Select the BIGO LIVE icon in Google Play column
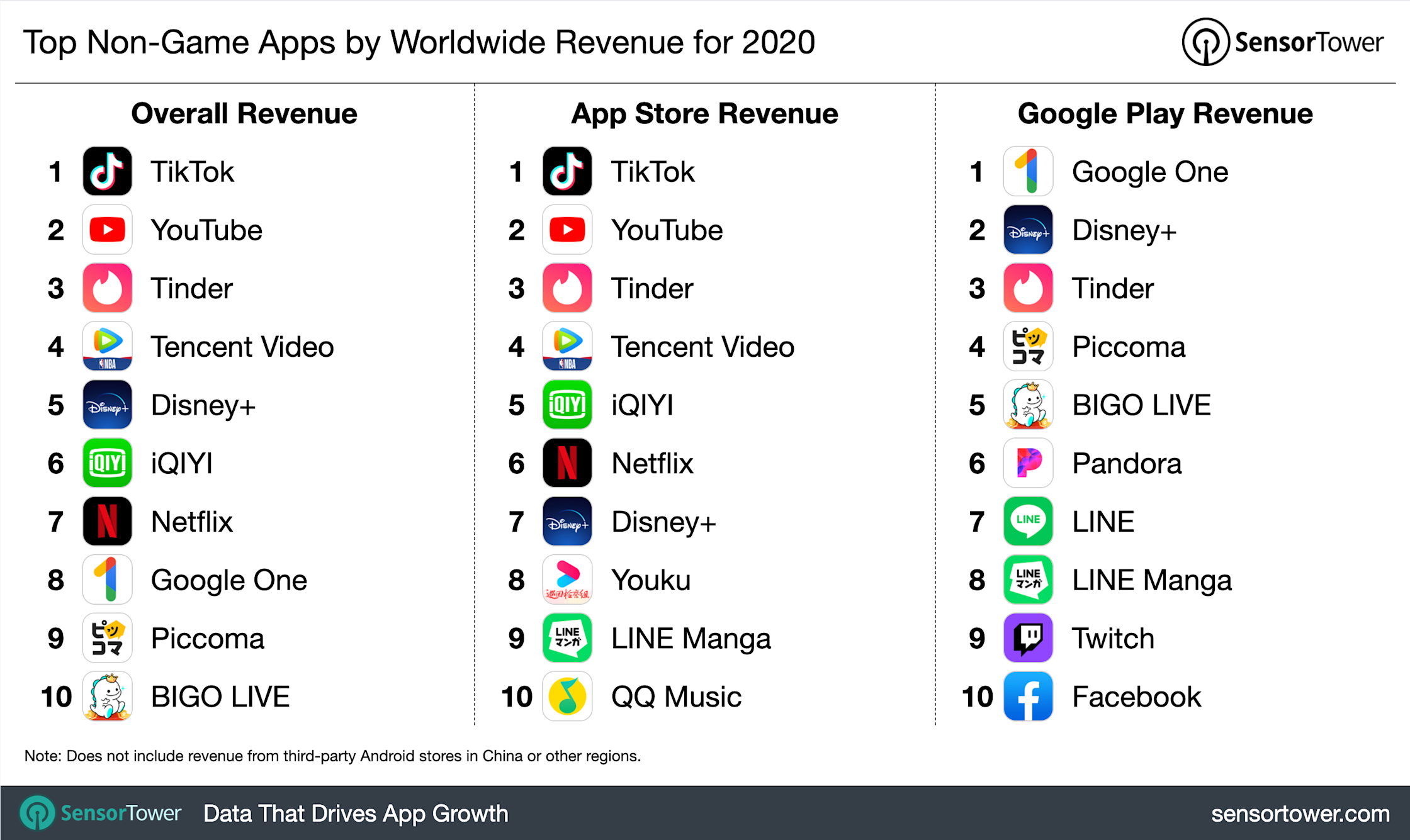The height and width of the screenshot is (840, 1410). (1027, 405)
